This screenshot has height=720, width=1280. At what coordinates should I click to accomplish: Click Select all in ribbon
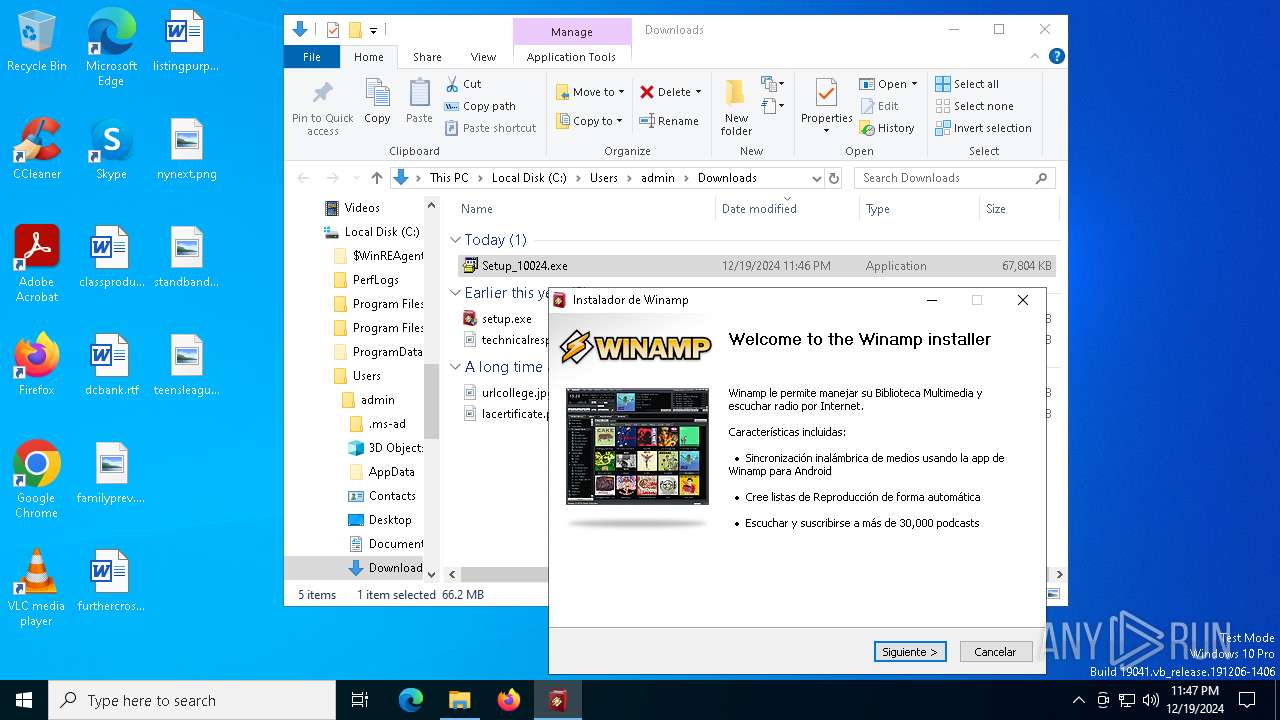tap(967, 84)
